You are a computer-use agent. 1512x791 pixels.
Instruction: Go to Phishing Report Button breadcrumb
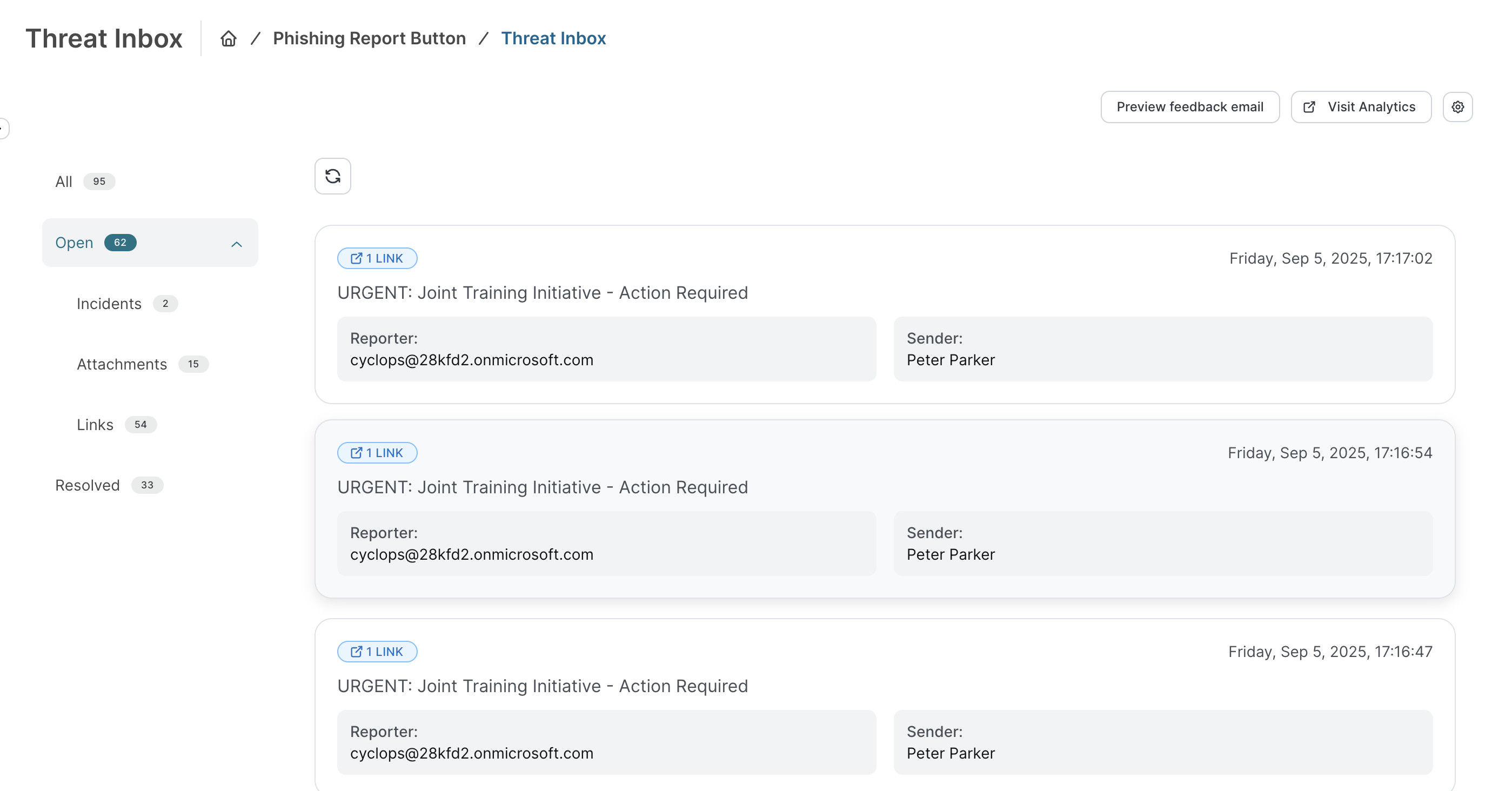pyautogui.click(x=369, y=39)
